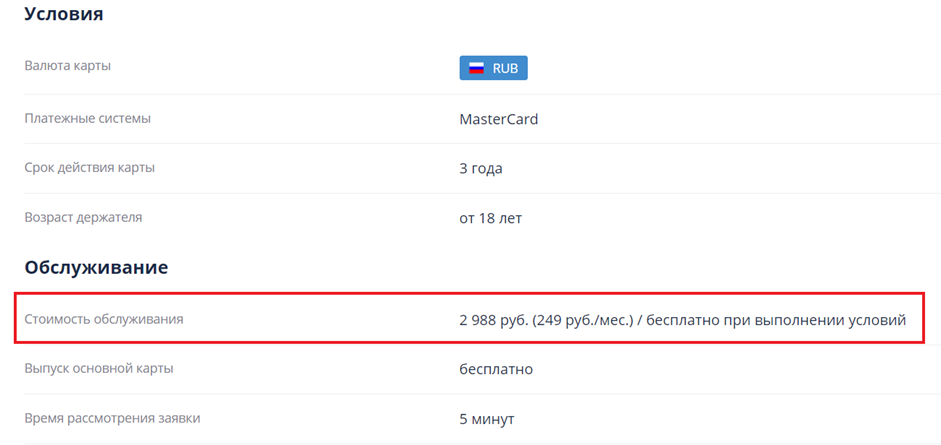Select the 3 года validity value
This screenshot has height=445, width=941.
(x=480, y=168)
